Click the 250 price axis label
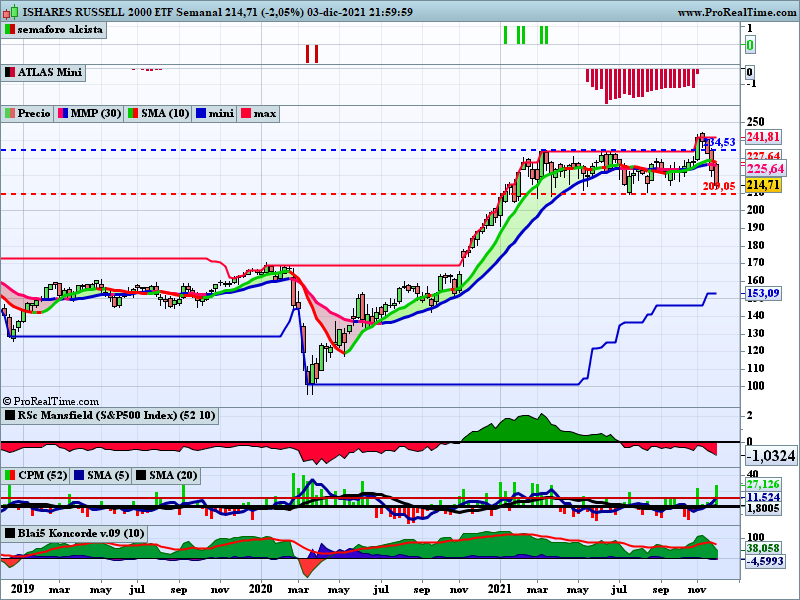Screen dimensions: 800x600 tap(755, 122)
